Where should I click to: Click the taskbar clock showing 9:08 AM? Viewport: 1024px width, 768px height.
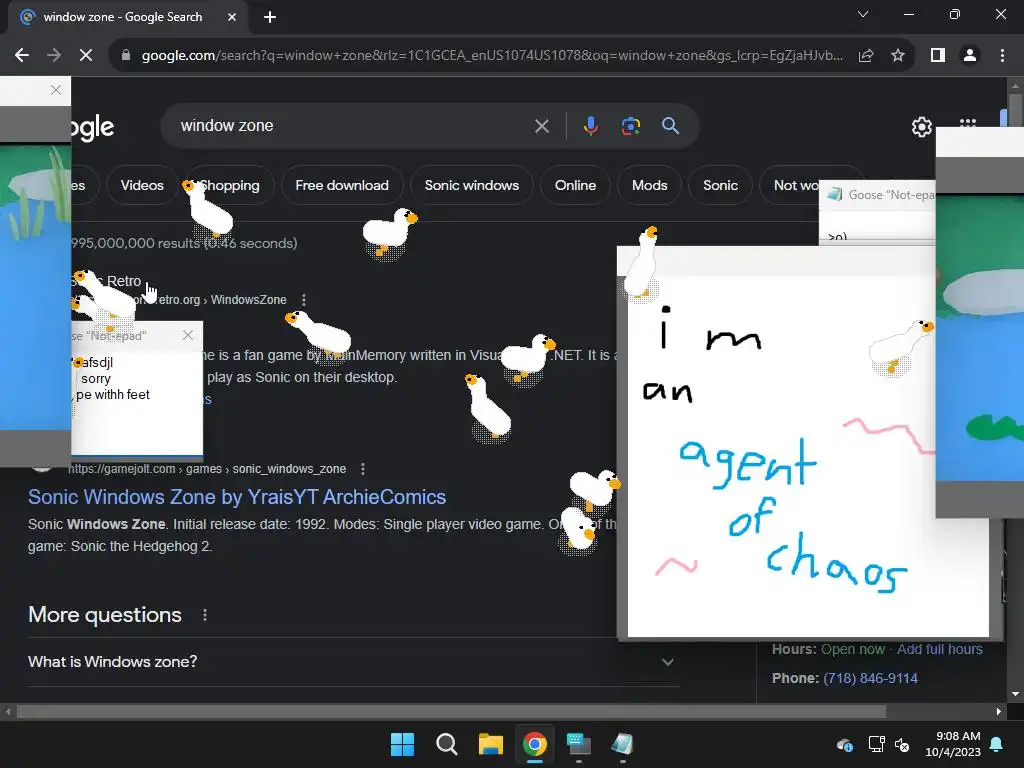click(953, 744)
